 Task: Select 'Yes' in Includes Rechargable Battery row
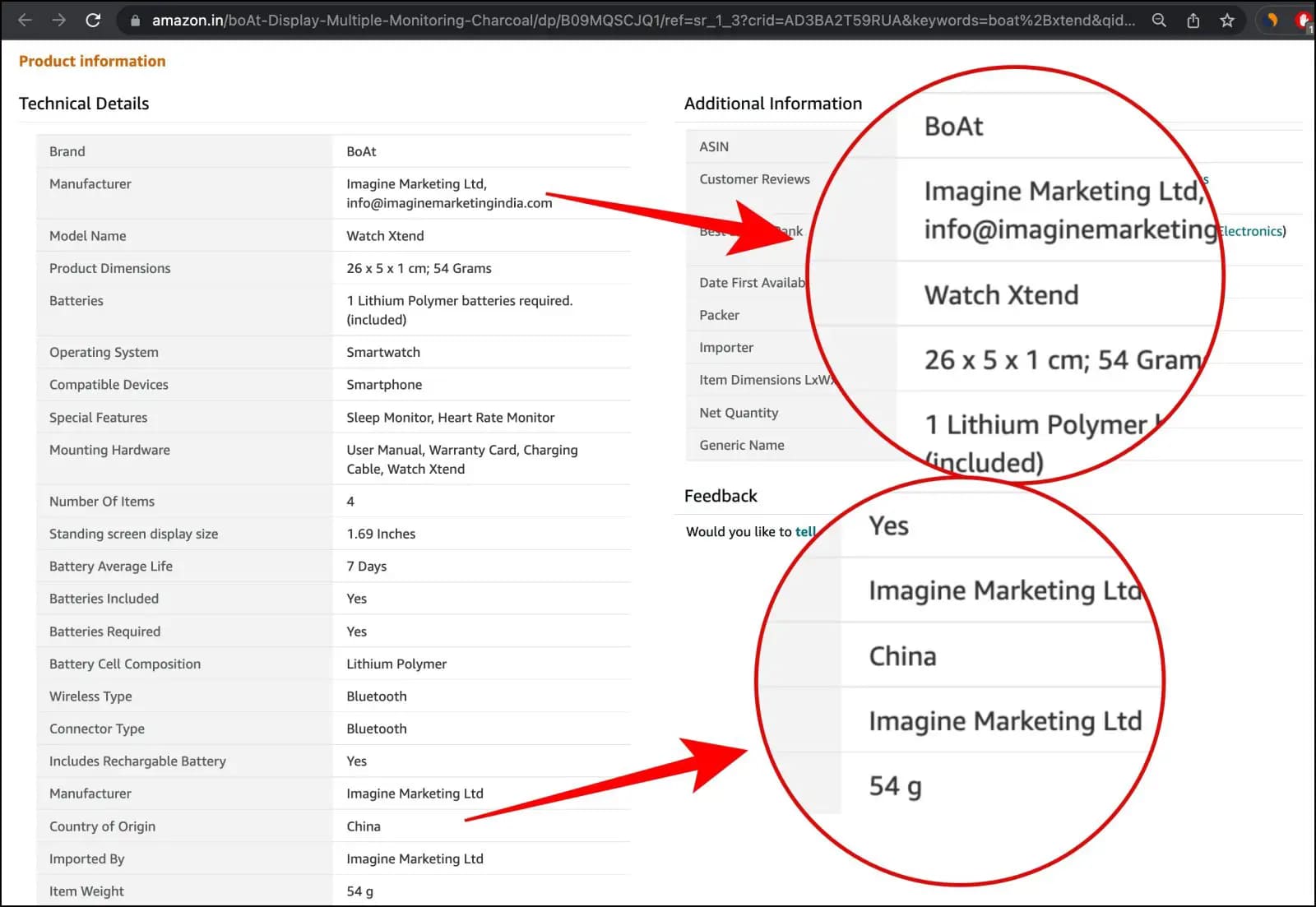[x=356, y=761]
